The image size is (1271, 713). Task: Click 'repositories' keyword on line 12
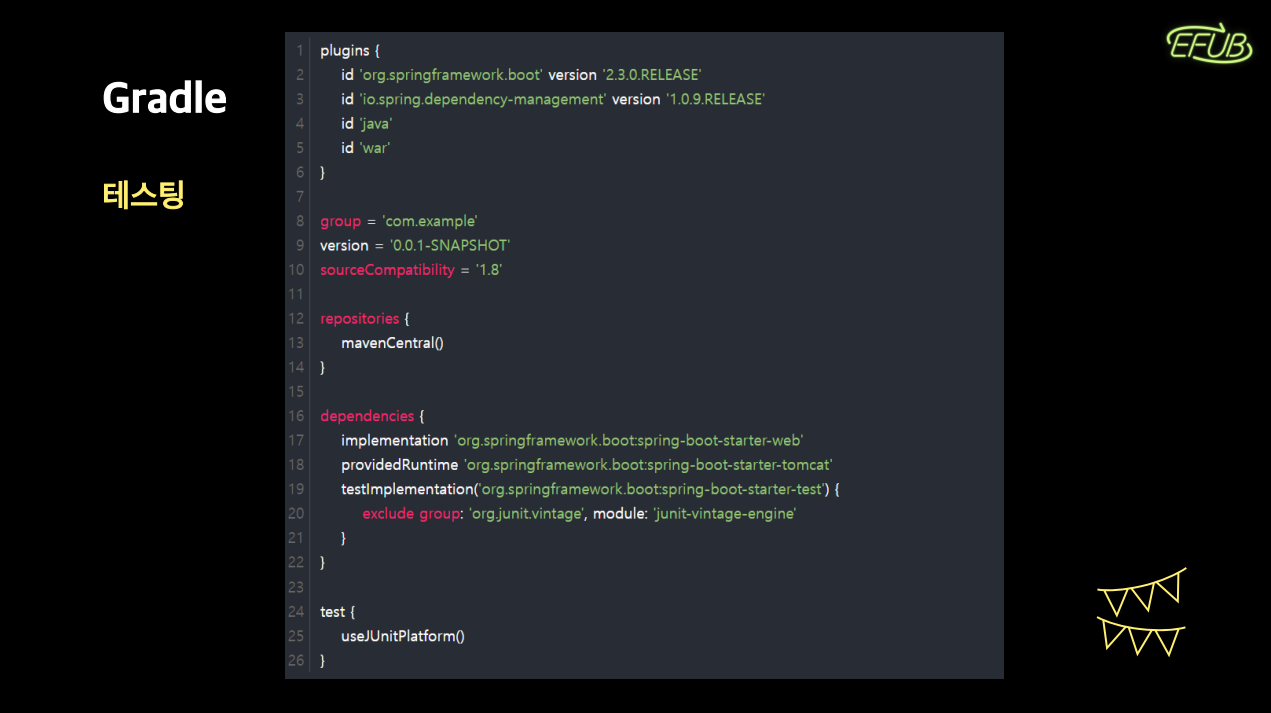pos(360,319)
